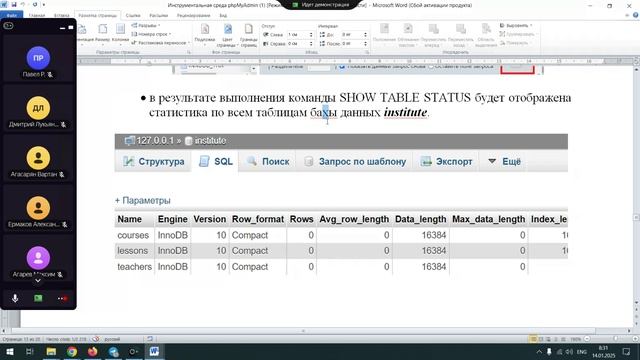Click the Отступ Слева indent field
The image size is (640, 360).
300,34
